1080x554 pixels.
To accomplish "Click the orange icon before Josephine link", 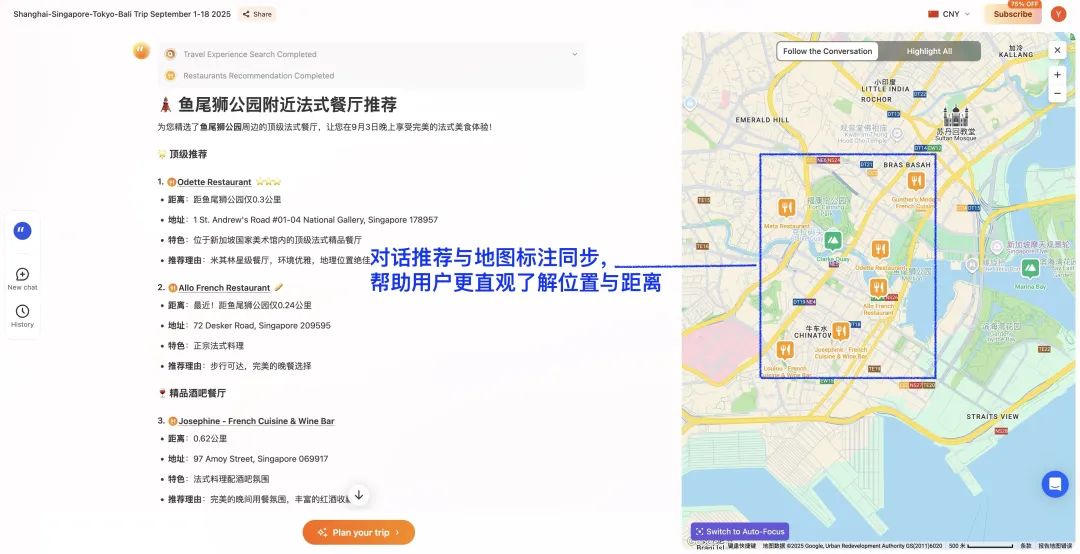I will pyautogui.click(x=173, y=421).
